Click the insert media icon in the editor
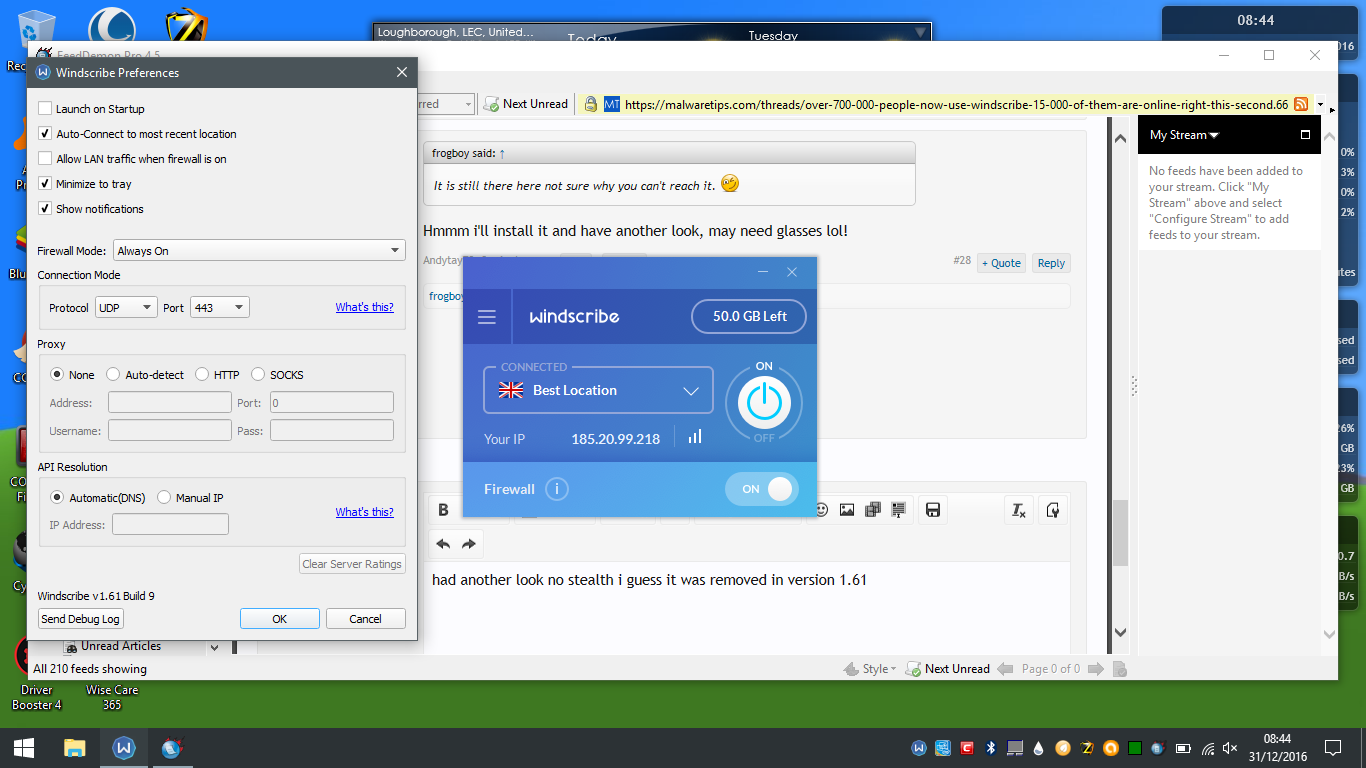The width and height of the screenshot is (1366, 768). pos(873,510)
